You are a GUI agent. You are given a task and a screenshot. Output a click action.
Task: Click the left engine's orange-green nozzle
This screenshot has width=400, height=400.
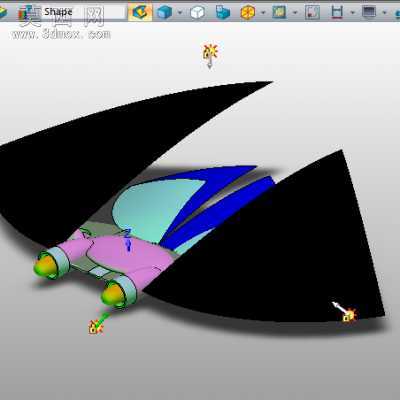pos(46,266)
